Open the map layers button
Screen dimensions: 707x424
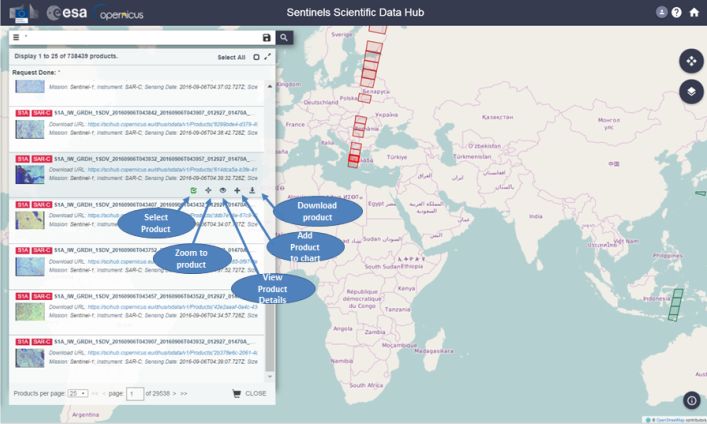click(x=691, y=92)
